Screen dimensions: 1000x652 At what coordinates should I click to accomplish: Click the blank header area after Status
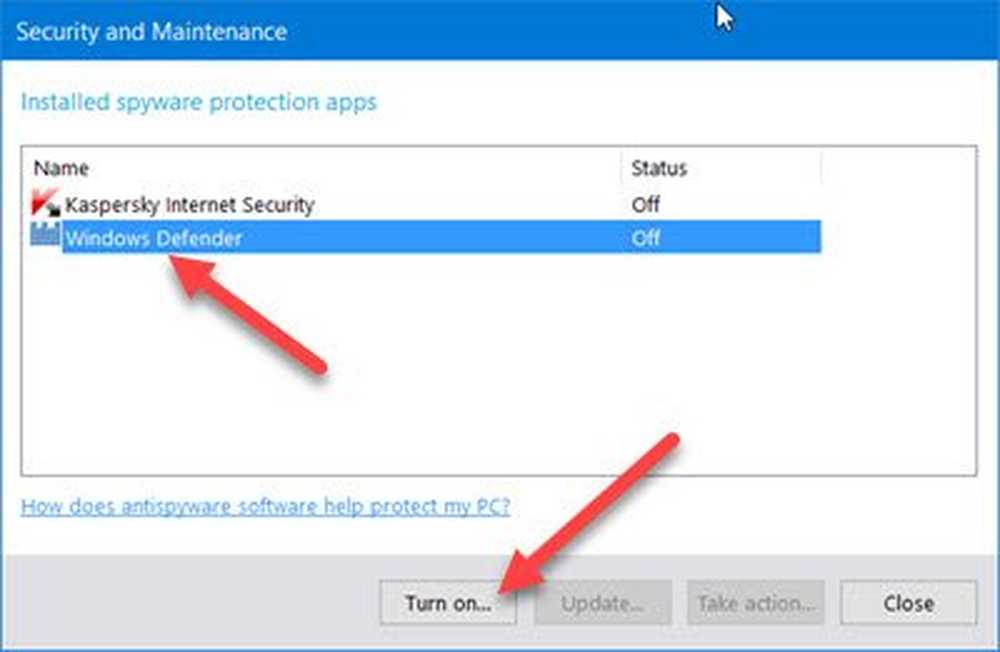pyautogui.click(x=897, y=168)
